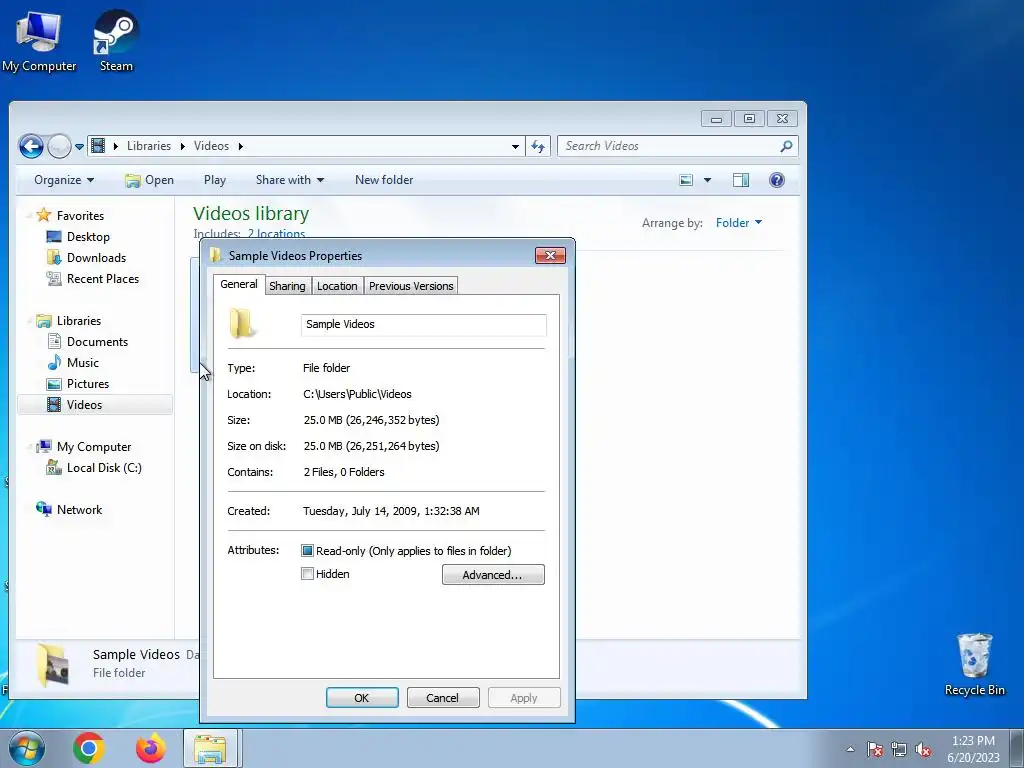The image size is (1024, 768).
Task: Open the Pictures library
Action: 87,383
